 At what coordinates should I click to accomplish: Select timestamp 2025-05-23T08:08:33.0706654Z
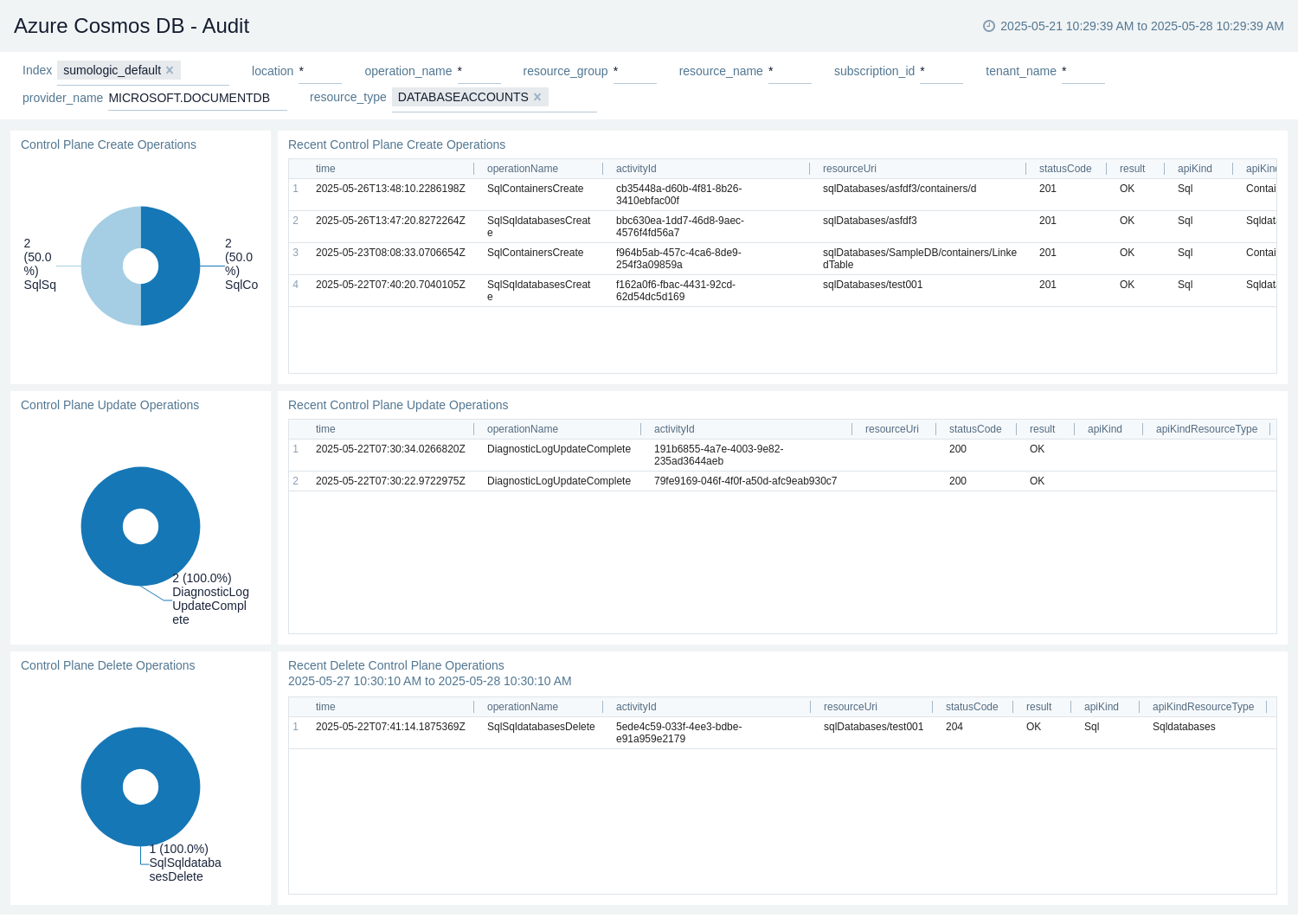click(x=390, y=253)
